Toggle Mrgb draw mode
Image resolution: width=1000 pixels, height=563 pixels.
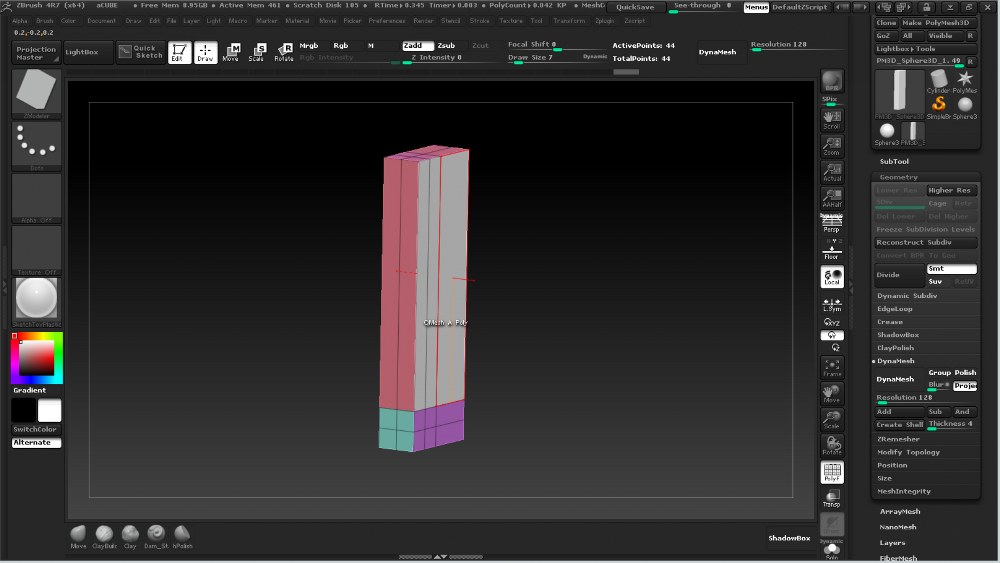click(309, 46)
